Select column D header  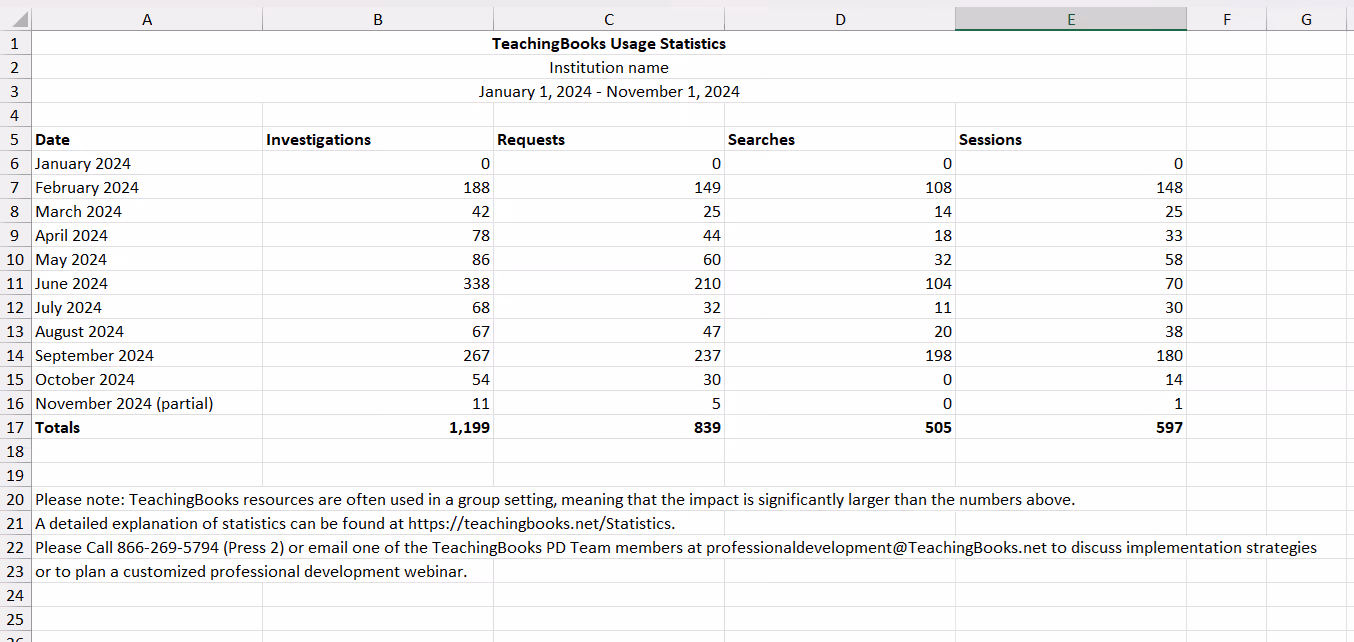[x=840, y=19]
